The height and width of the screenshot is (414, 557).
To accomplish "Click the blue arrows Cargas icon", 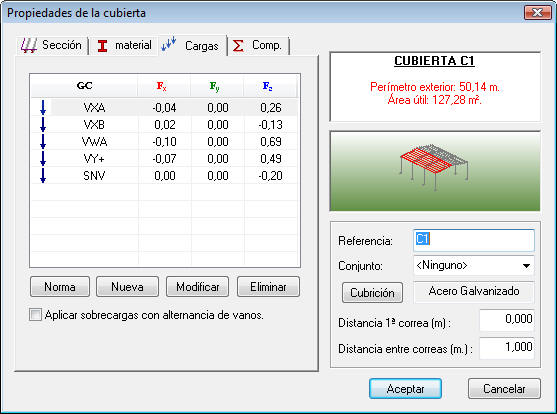I will [169, 44].
